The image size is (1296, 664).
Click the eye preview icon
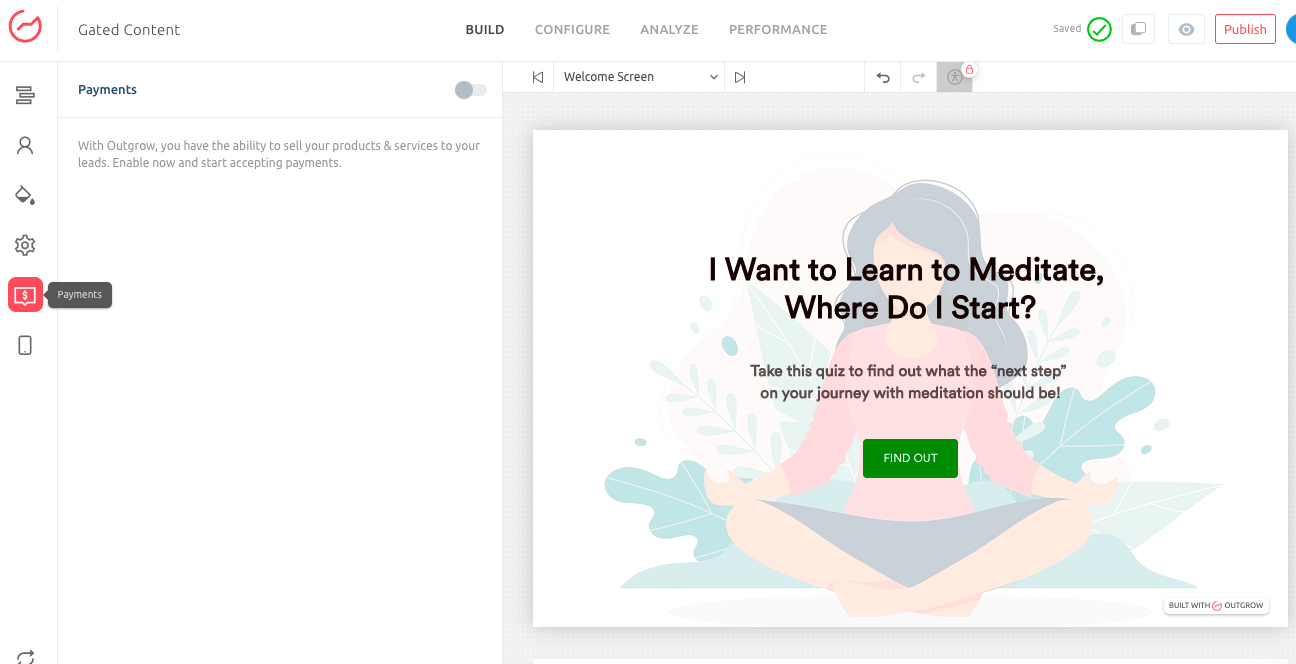click(1186, 29)
